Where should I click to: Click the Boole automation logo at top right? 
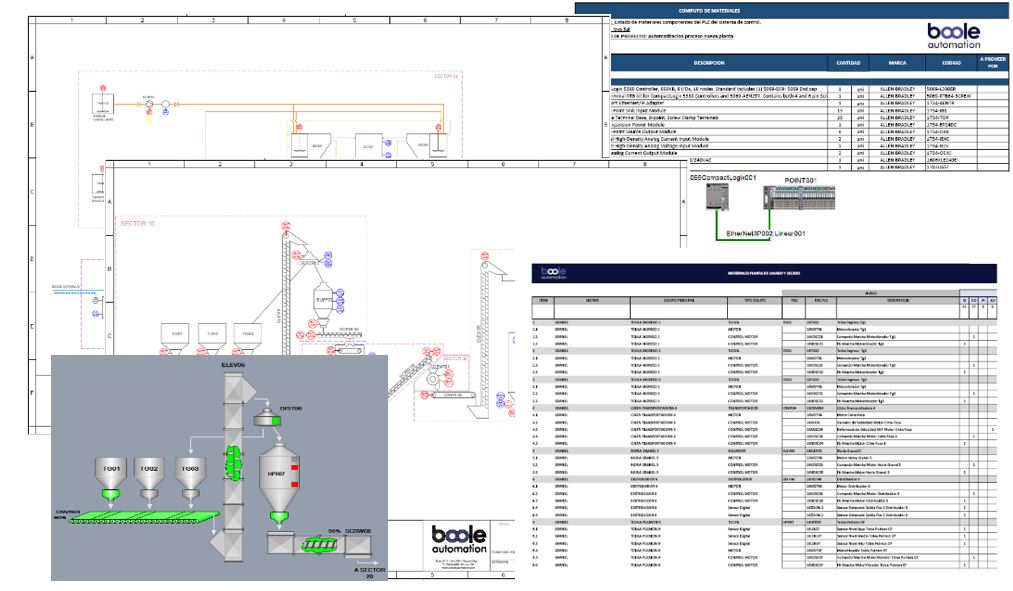(954, 37)
